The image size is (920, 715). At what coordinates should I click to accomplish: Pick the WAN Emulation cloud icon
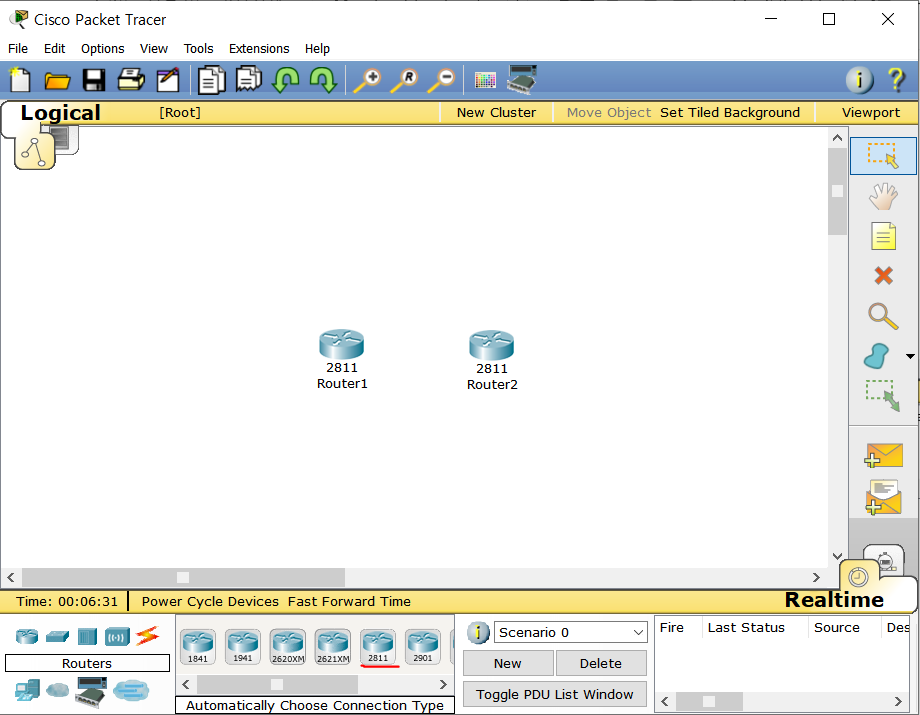click(58, 690)
